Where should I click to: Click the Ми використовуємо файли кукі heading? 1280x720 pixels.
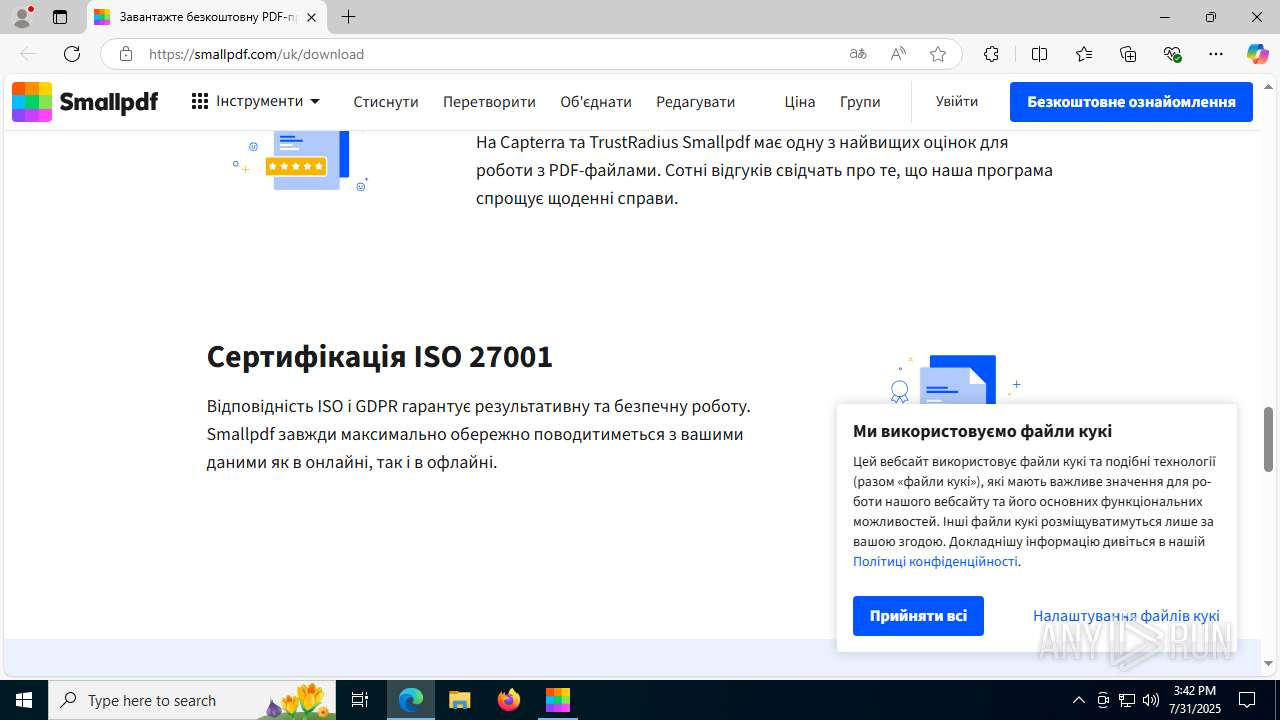(x=982, y=431)
